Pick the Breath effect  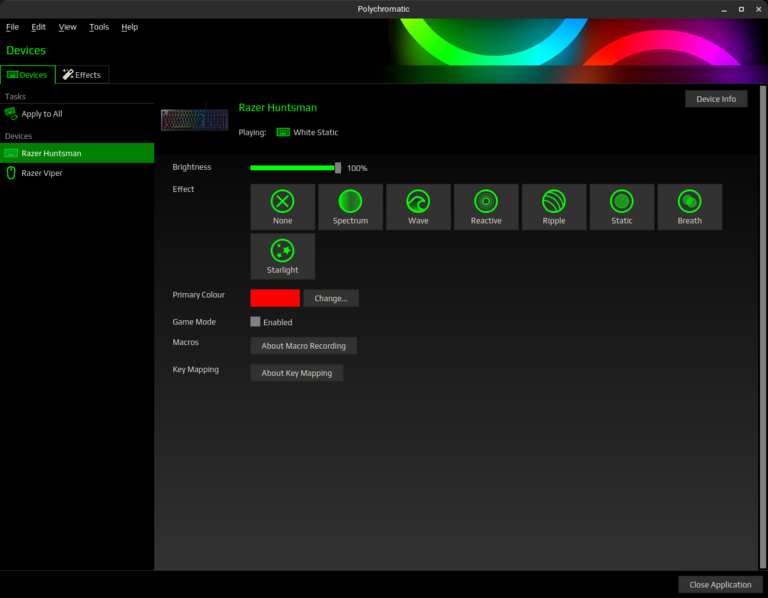(690, 207)
